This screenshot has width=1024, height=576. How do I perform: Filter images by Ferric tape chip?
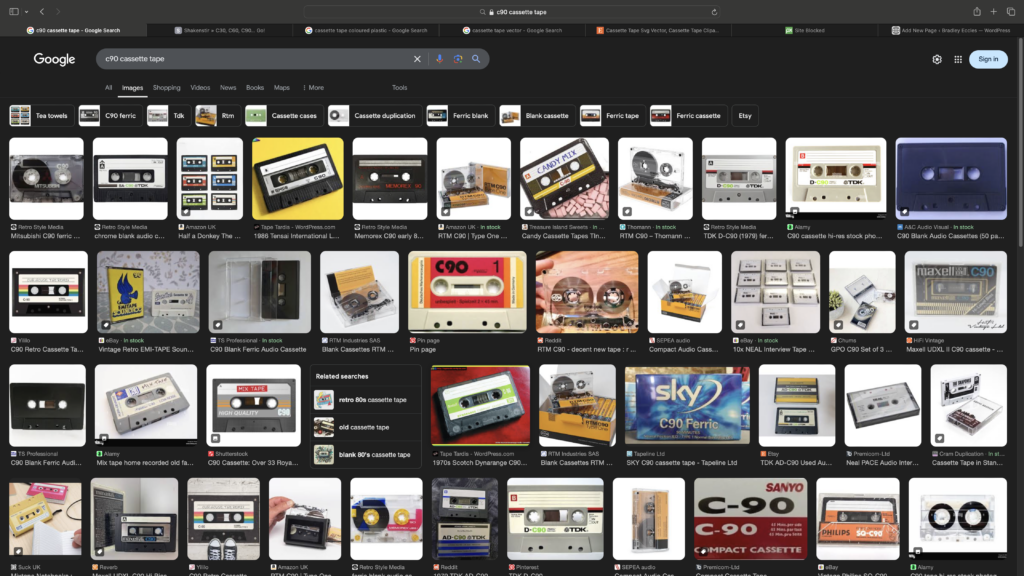[613, 116]
